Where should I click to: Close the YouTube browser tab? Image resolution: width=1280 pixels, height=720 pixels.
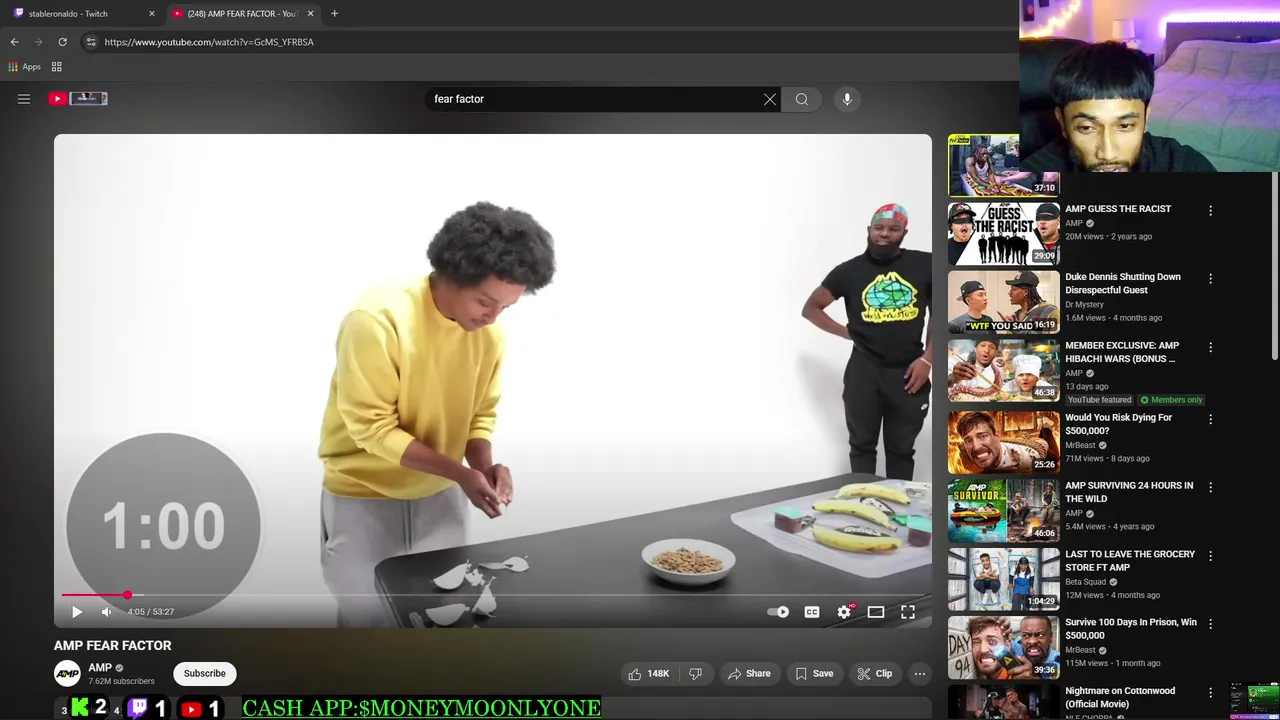click(x=310, y=13)
